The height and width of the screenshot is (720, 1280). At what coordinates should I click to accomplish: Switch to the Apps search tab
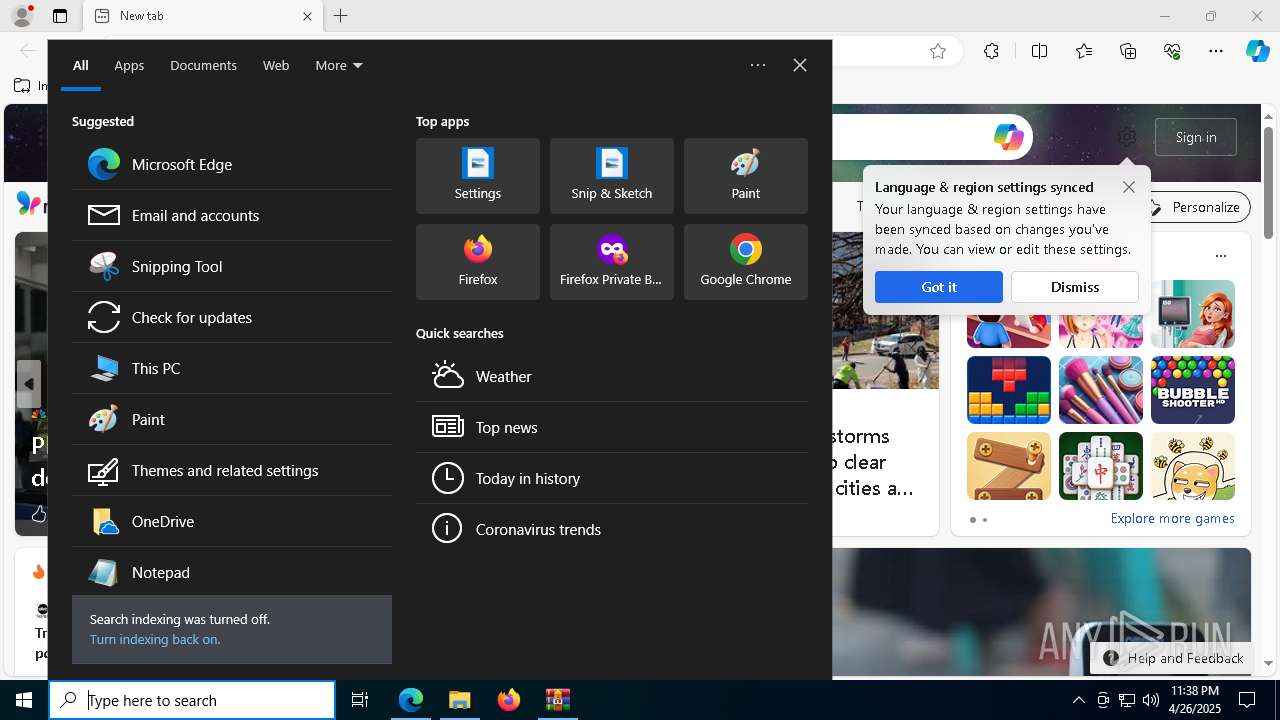pyautogui.click(x=129, y=65)
